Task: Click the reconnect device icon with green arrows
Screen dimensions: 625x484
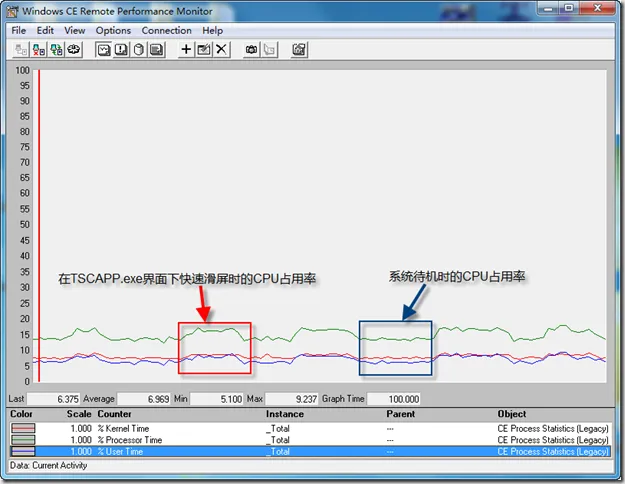Action: (56, 50)
